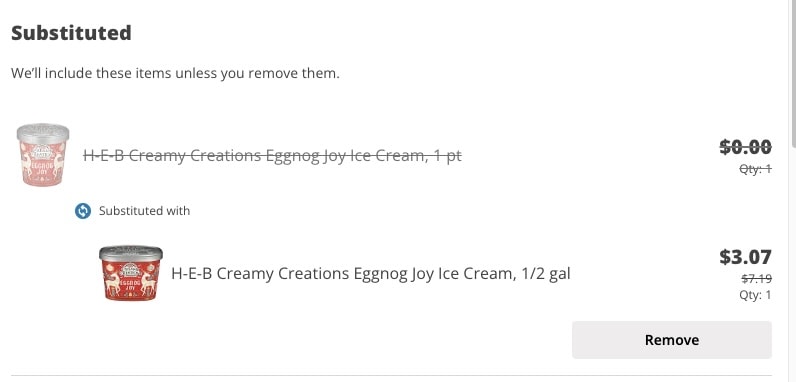796x382 pixels.
Task: Click the crossed-out $7.19 original price
Action: (x=756, y=278)
